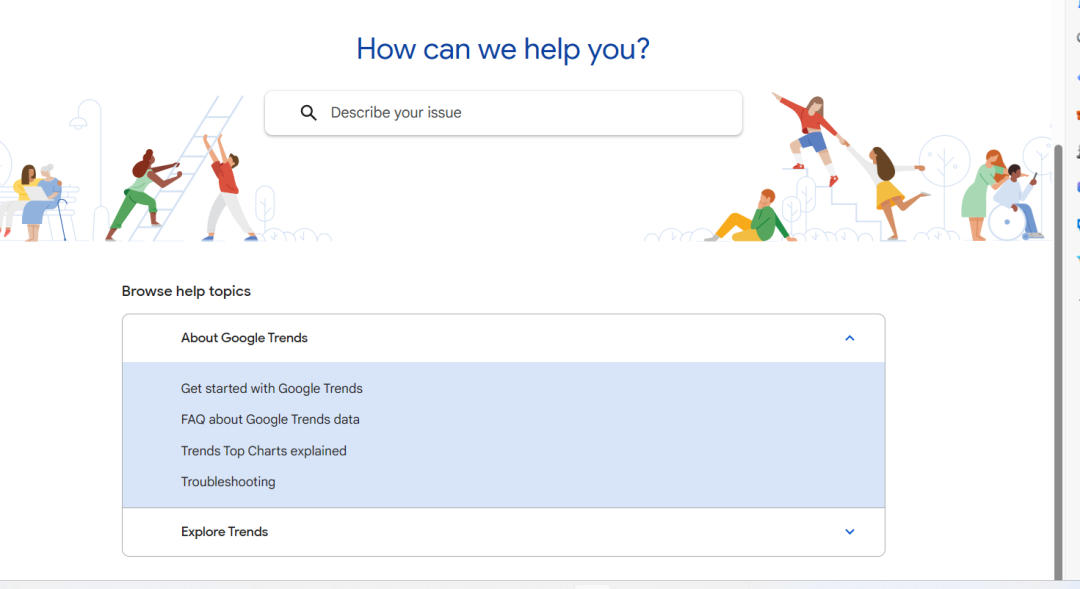1080x589 pixels.
Task: Click the 'How can we help you?' heading
Action: [503, 48]
